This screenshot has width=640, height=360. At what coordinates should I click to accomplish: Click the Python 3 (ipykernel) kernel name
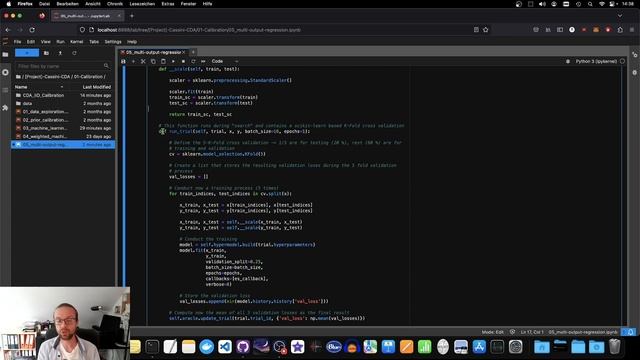(596, 61)
